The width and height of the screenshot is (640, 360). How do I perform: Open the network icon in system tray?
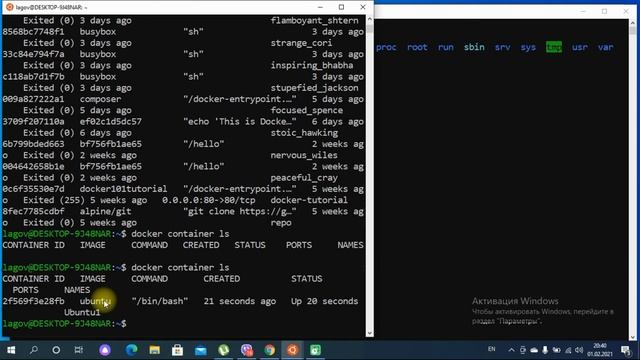[568, 350]
